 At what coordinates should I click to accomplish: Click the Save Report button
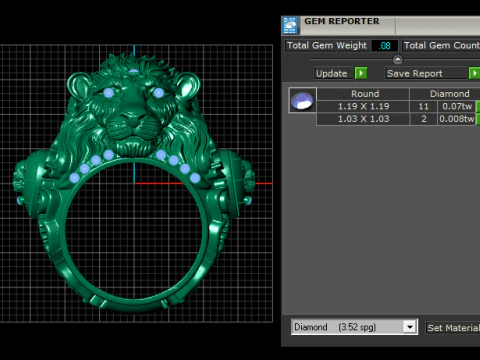point(426,73)
